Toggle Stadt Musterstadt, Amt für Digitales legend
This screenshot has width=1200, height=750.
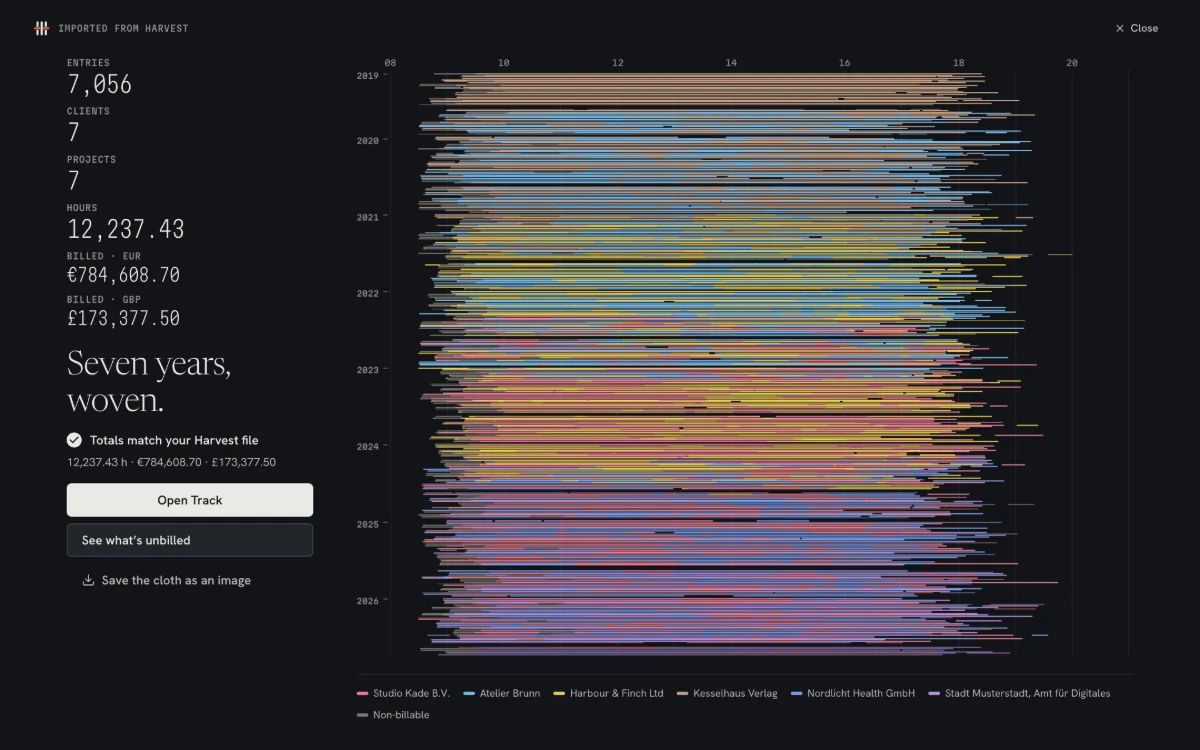[x=1020, y=693]
